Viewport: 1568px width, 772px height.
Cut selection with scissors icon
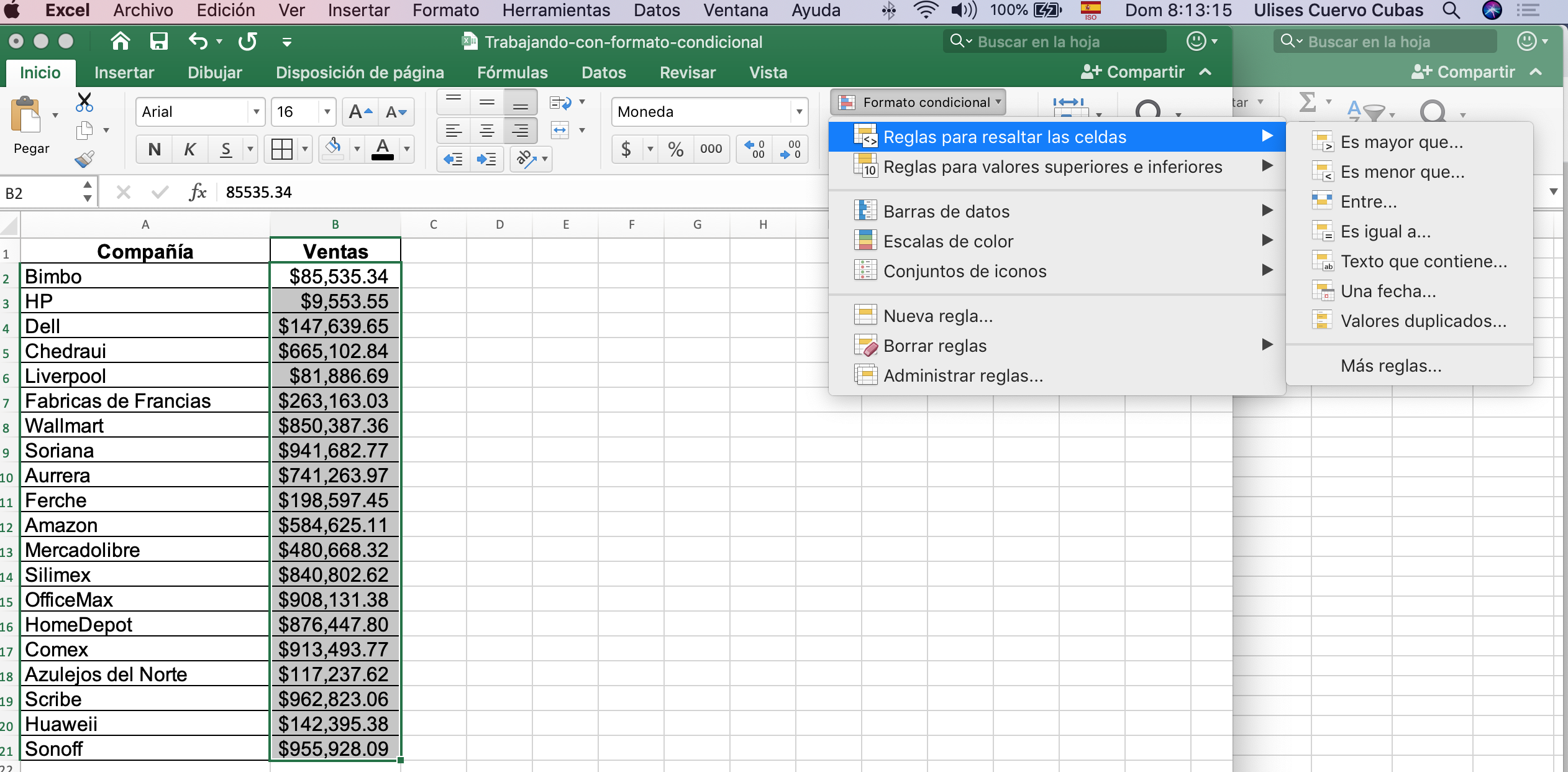[84, 103]
